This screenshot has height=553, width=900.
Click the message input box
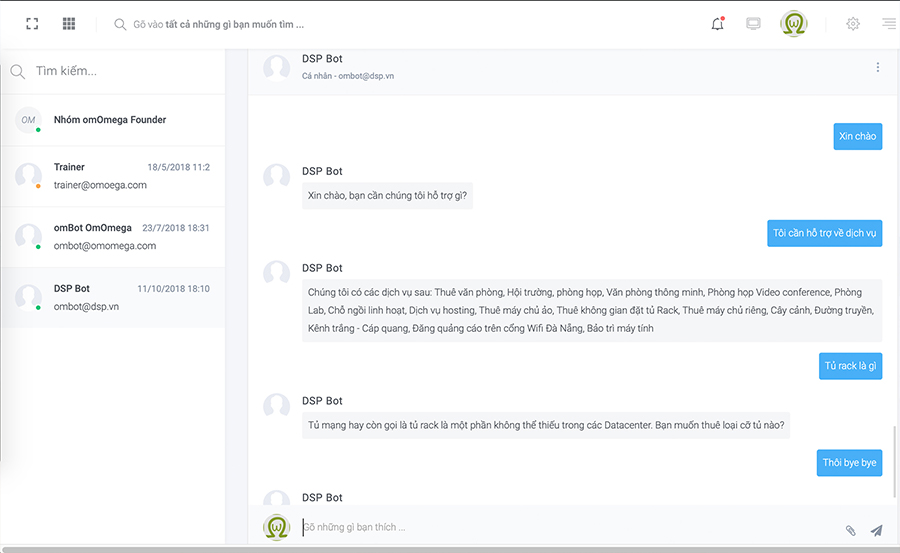(x=568, y=527)
